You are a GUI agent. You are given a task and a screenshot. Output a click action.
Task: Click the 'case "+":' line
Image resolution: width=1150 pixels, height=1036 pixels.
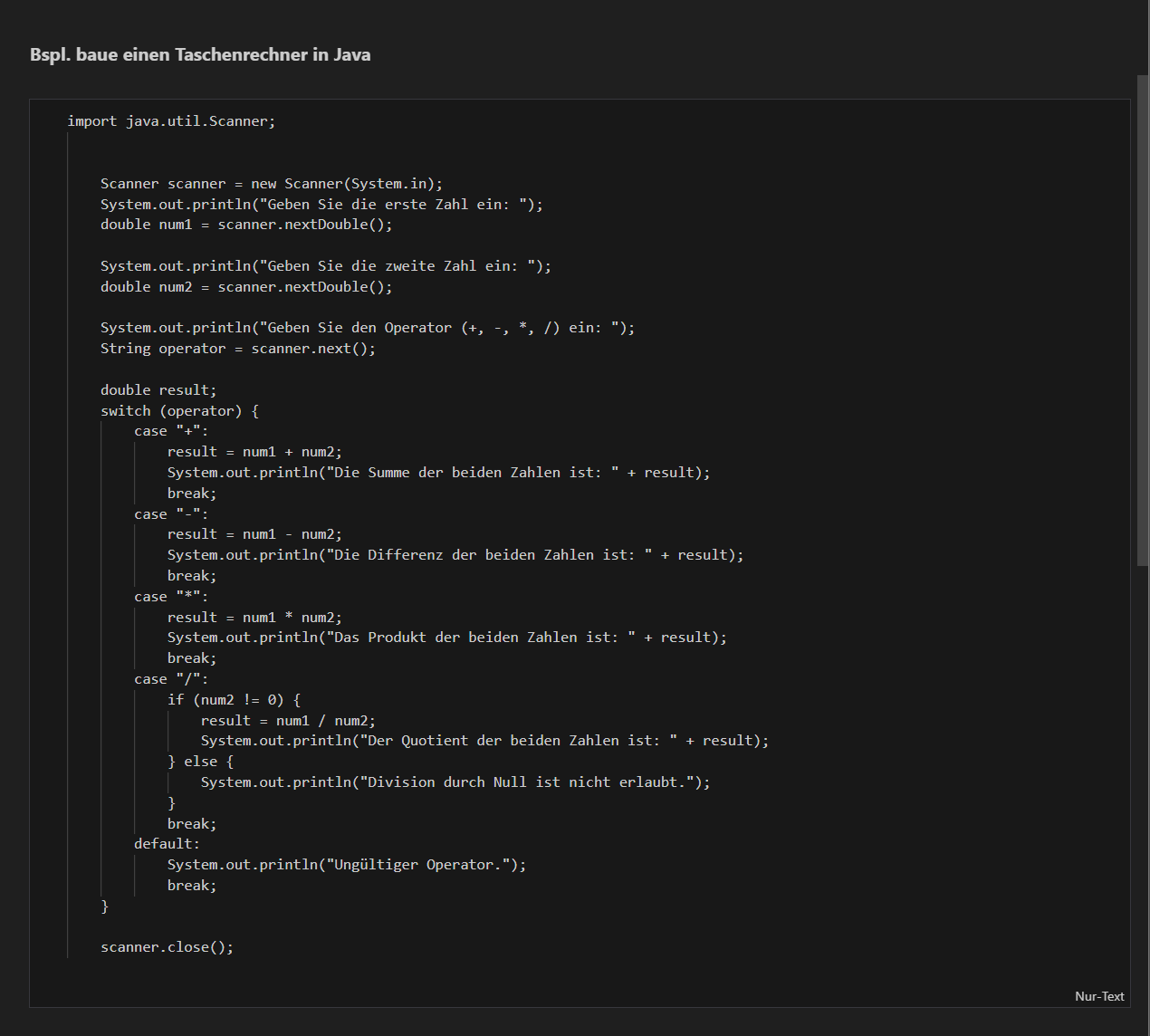[171, 432]
